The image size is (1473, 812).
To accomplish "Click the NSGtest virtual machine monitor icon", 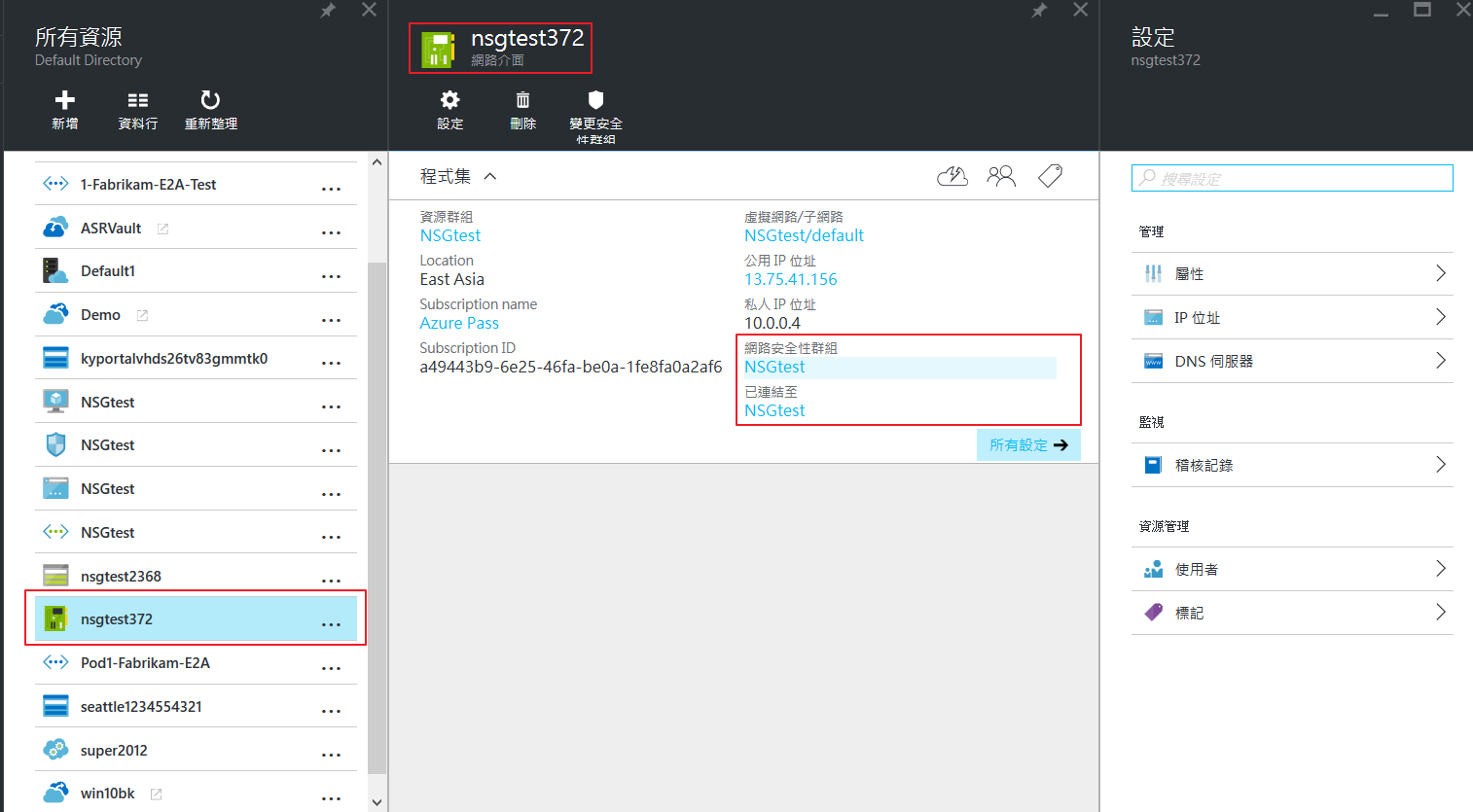I will pos(55,401).
